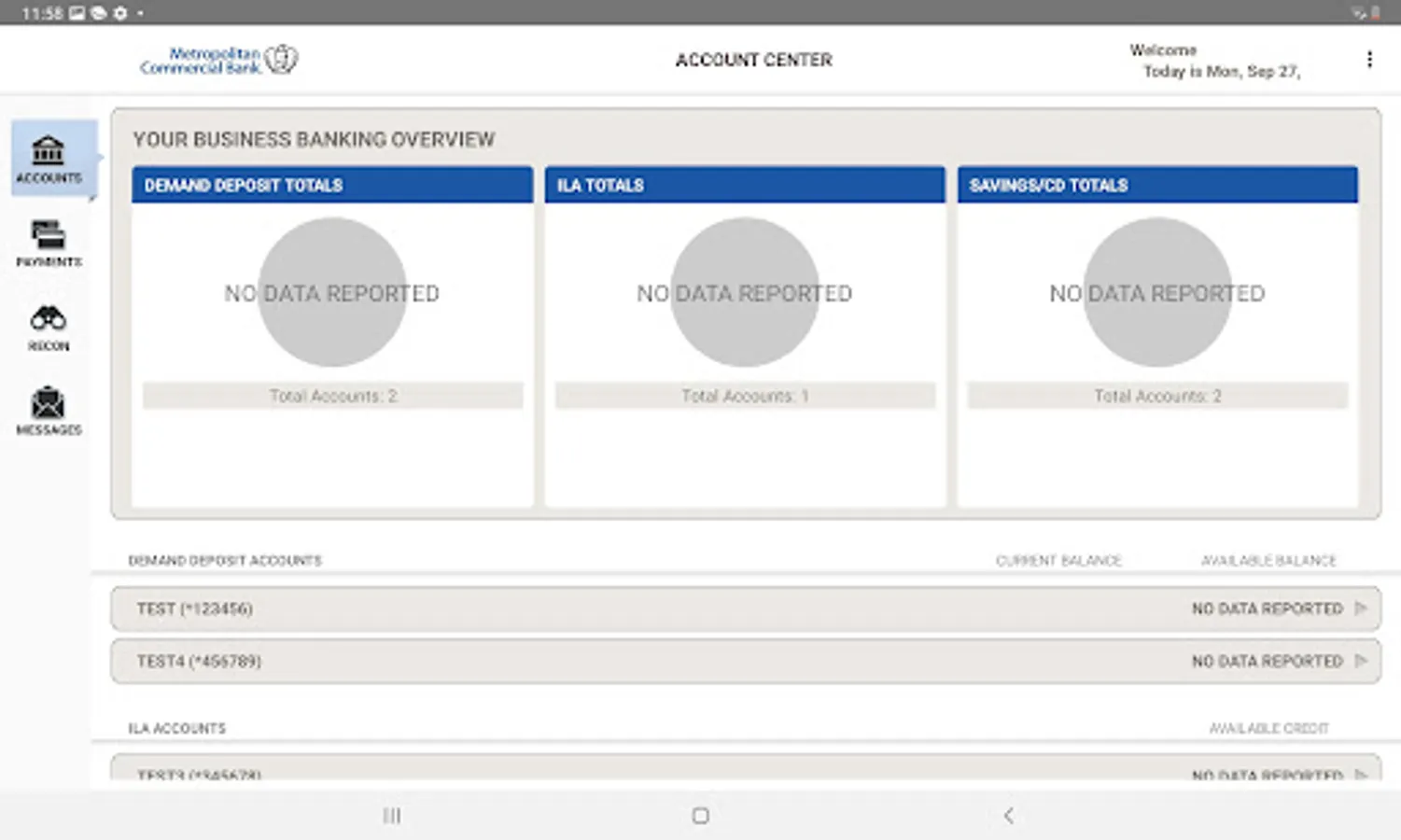Click the ILA Accounts section label

click(x=177, y=728)
